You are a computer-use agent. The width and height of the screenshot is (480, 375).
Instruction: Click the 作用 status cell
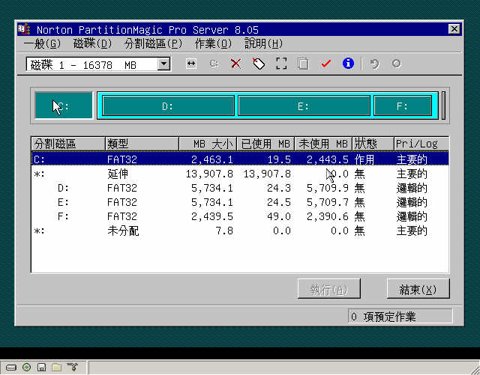pyautogui.click(x=364, y=160)
